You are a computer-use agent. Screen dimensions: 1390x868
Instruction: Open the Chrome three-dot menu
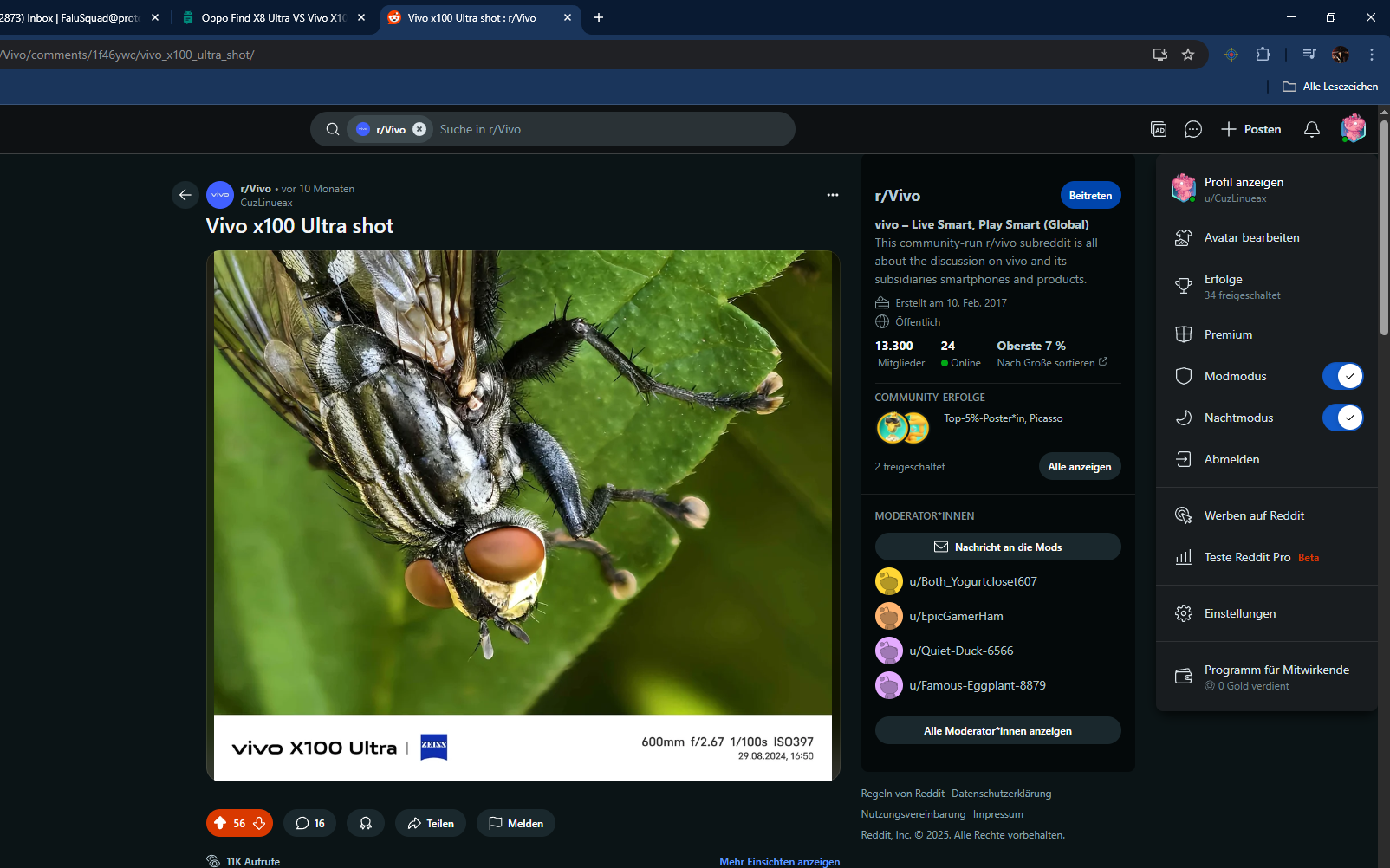[1371, 55]
